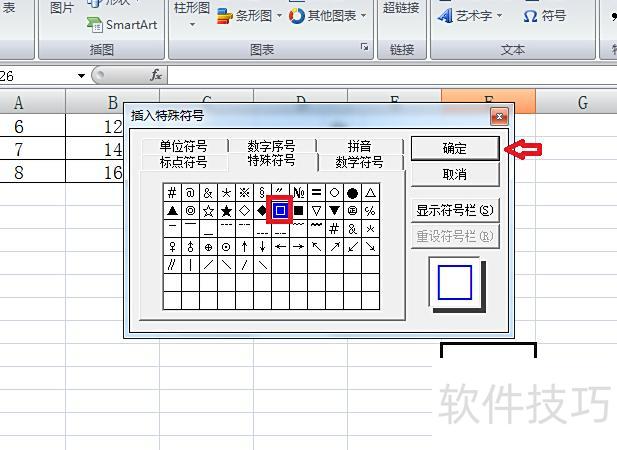Choose the reference mark ※ symbol
Viewport: 617px width, 450px height.
[x=244, y=193]
